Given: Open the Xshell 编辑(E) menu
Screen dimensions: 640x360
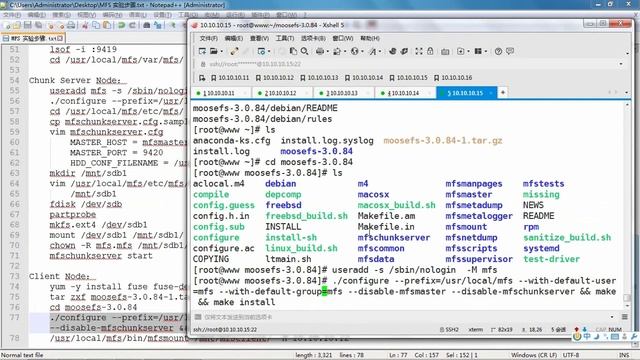Looking at the screenshot, I should 233,38.
